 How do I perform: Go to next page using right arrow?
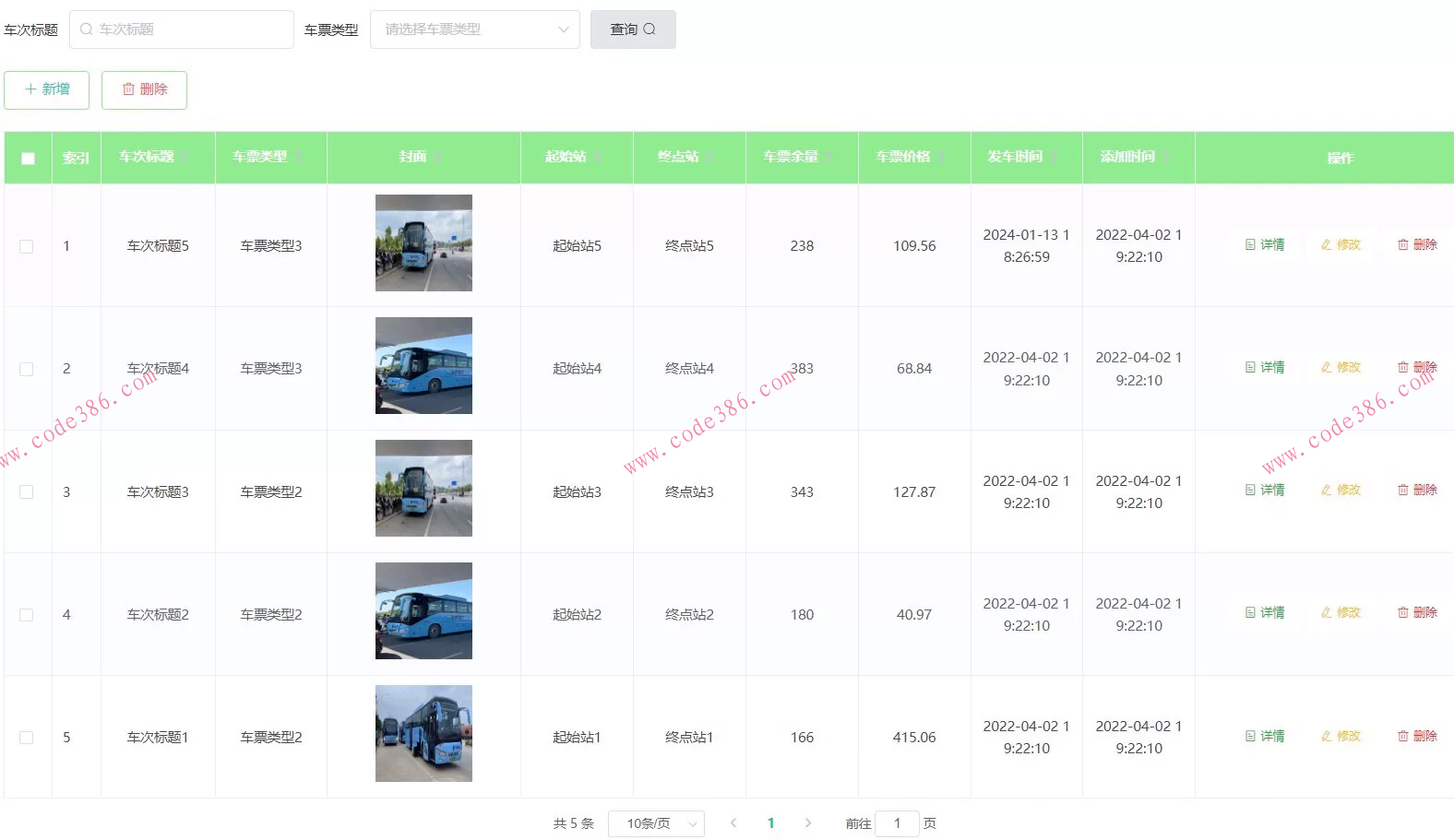point(808,823)
